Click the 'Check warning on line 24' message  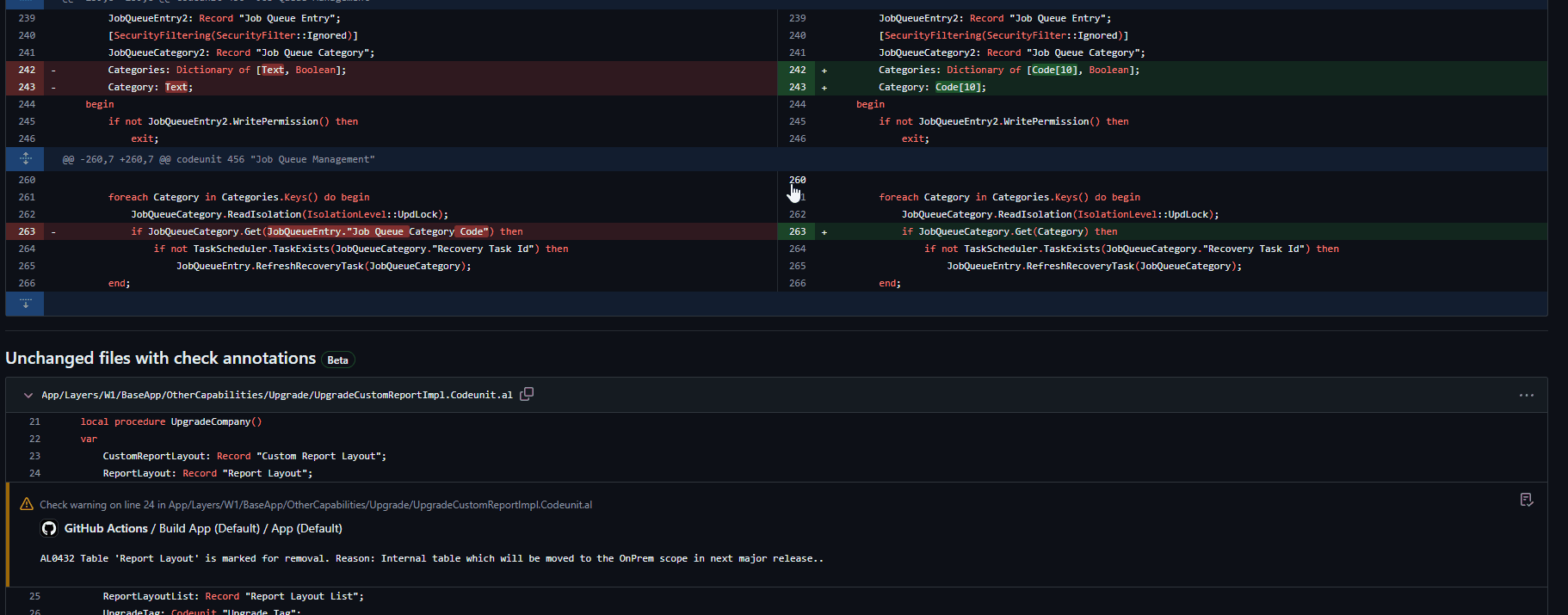316,505
